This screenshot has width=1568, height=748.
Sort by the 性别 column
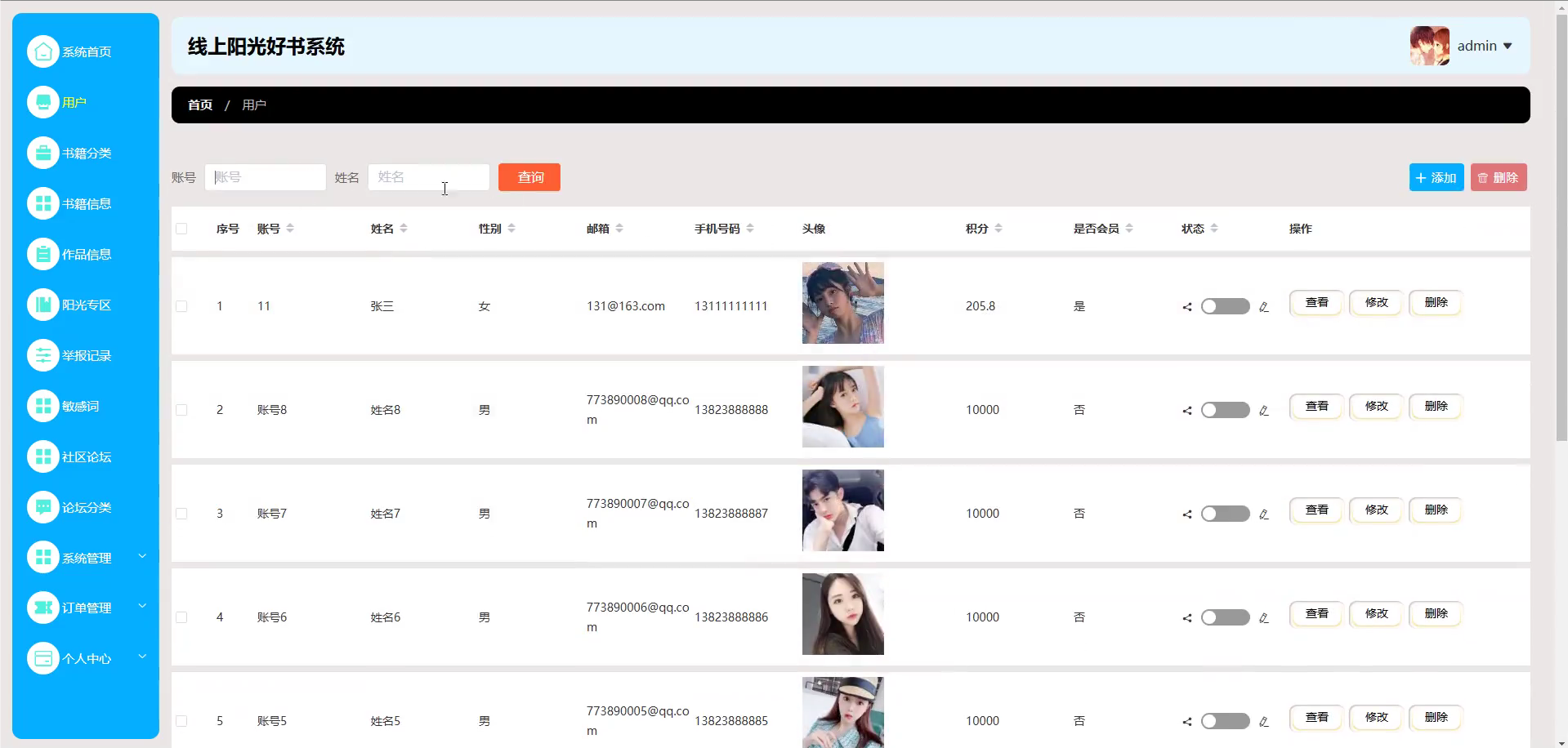point(511,229)
